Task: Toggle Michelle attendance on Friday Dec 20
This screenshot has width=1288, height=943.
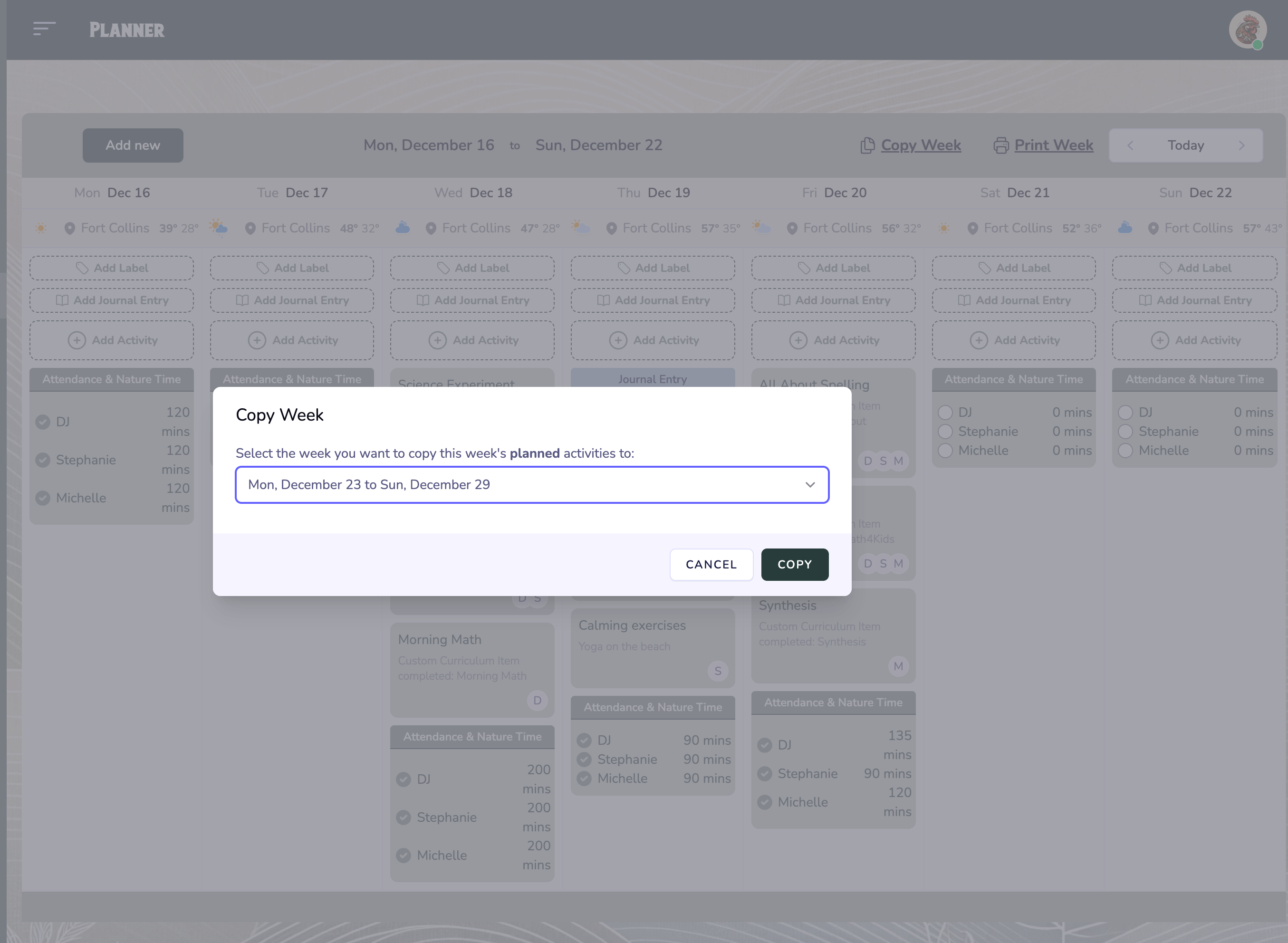Action: (765, 802)
